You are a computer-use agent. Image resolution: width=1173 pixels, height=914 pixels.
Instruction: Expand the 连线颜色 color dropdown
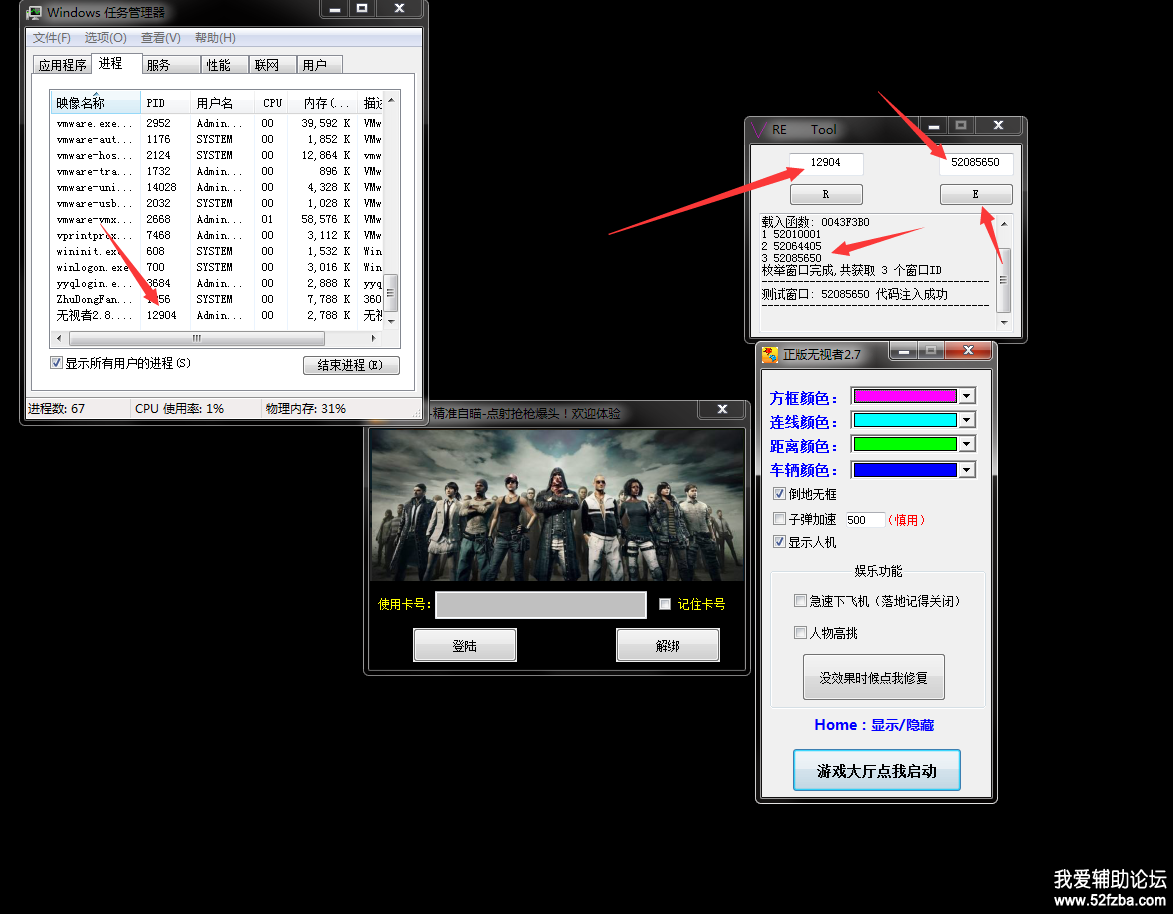pyautogui.click(x=966, y=420)
